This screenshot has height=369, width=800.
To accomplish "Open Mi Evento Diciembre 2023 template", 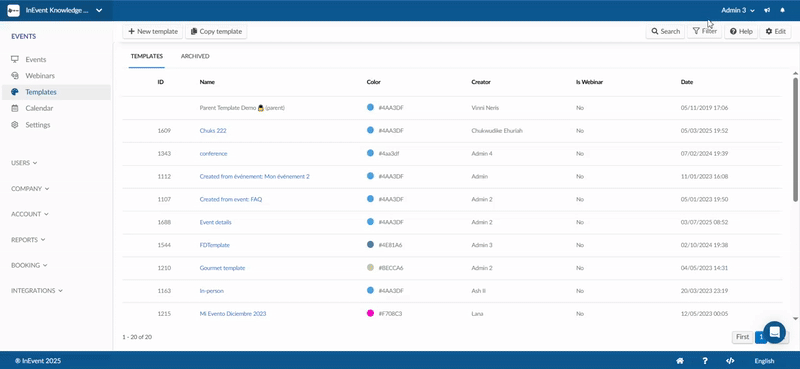I will (233, 314).
